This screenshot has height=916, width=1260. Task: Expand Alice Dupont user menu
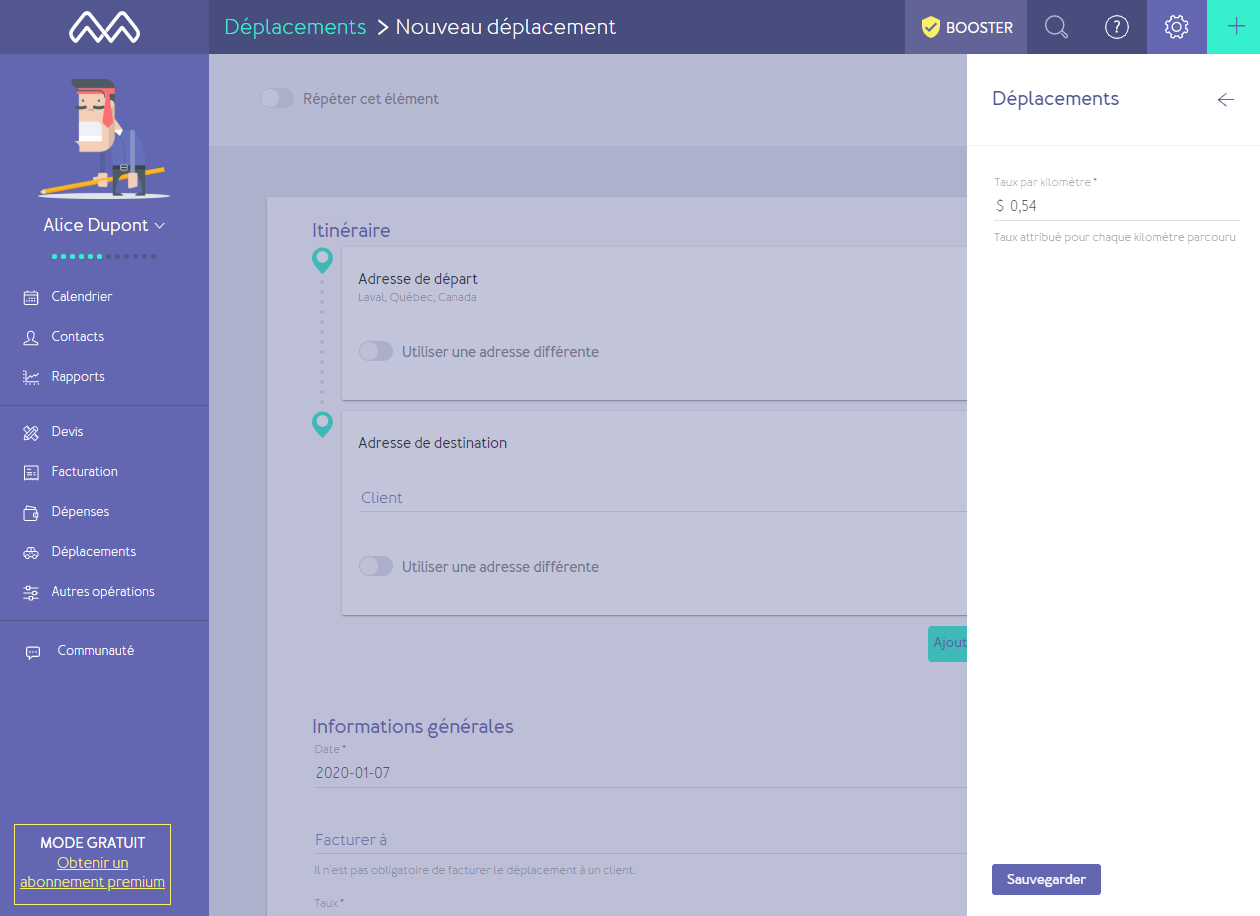(104, 225)
